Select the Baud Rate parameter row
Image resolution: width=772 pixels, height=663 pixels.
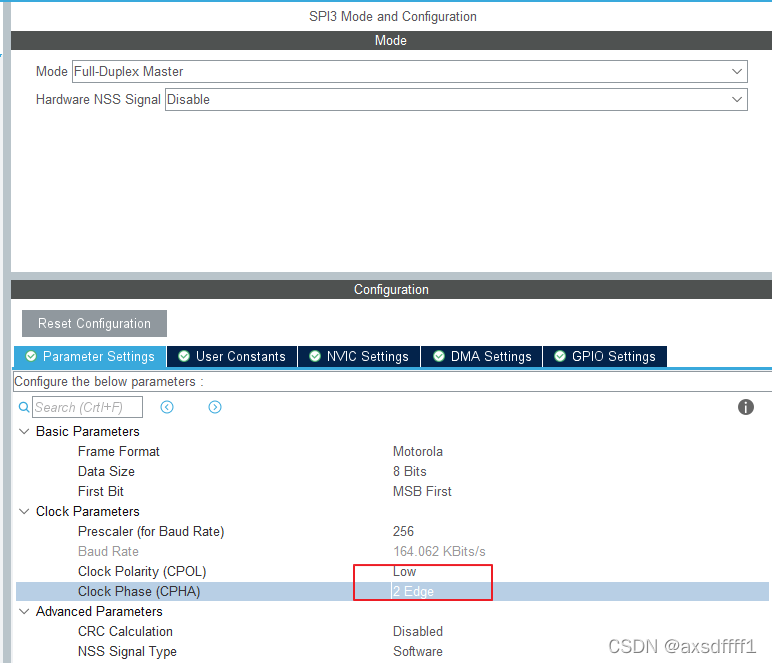392,551
